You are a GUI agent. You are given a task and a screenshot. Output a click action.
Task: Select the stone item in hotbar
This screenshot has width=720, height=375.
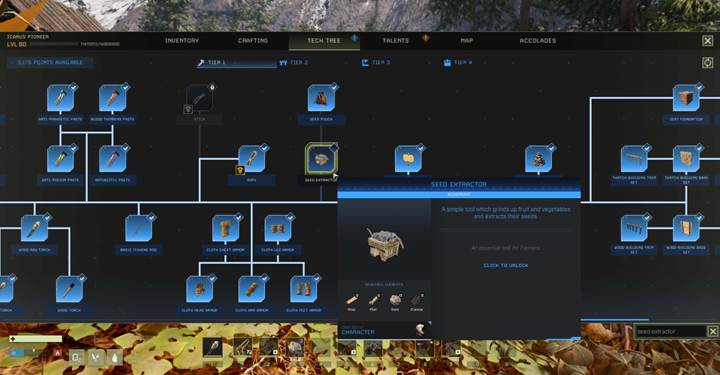click(295, 348)
